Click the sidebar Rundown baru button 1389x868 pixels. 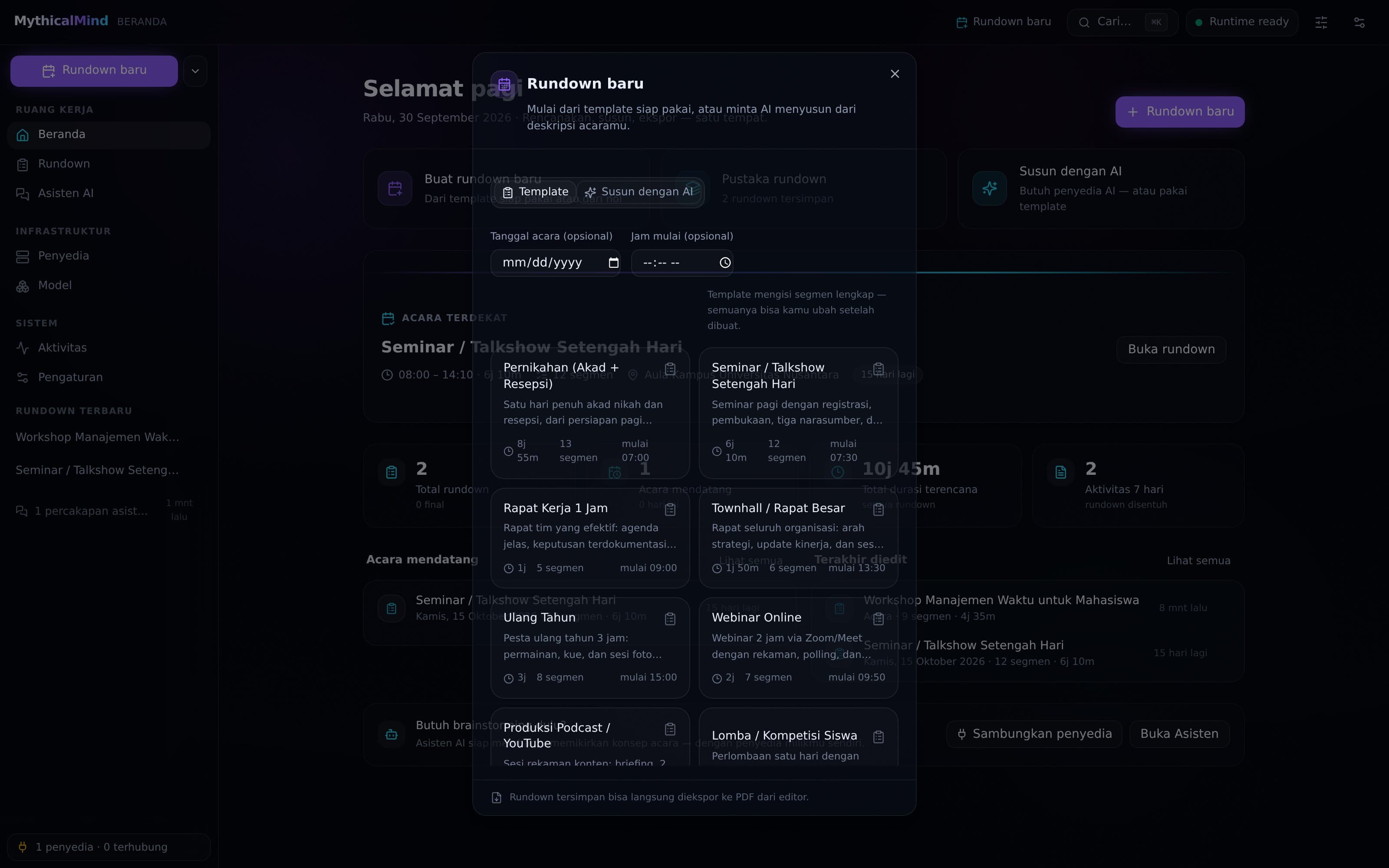click(x=94, y=71)
